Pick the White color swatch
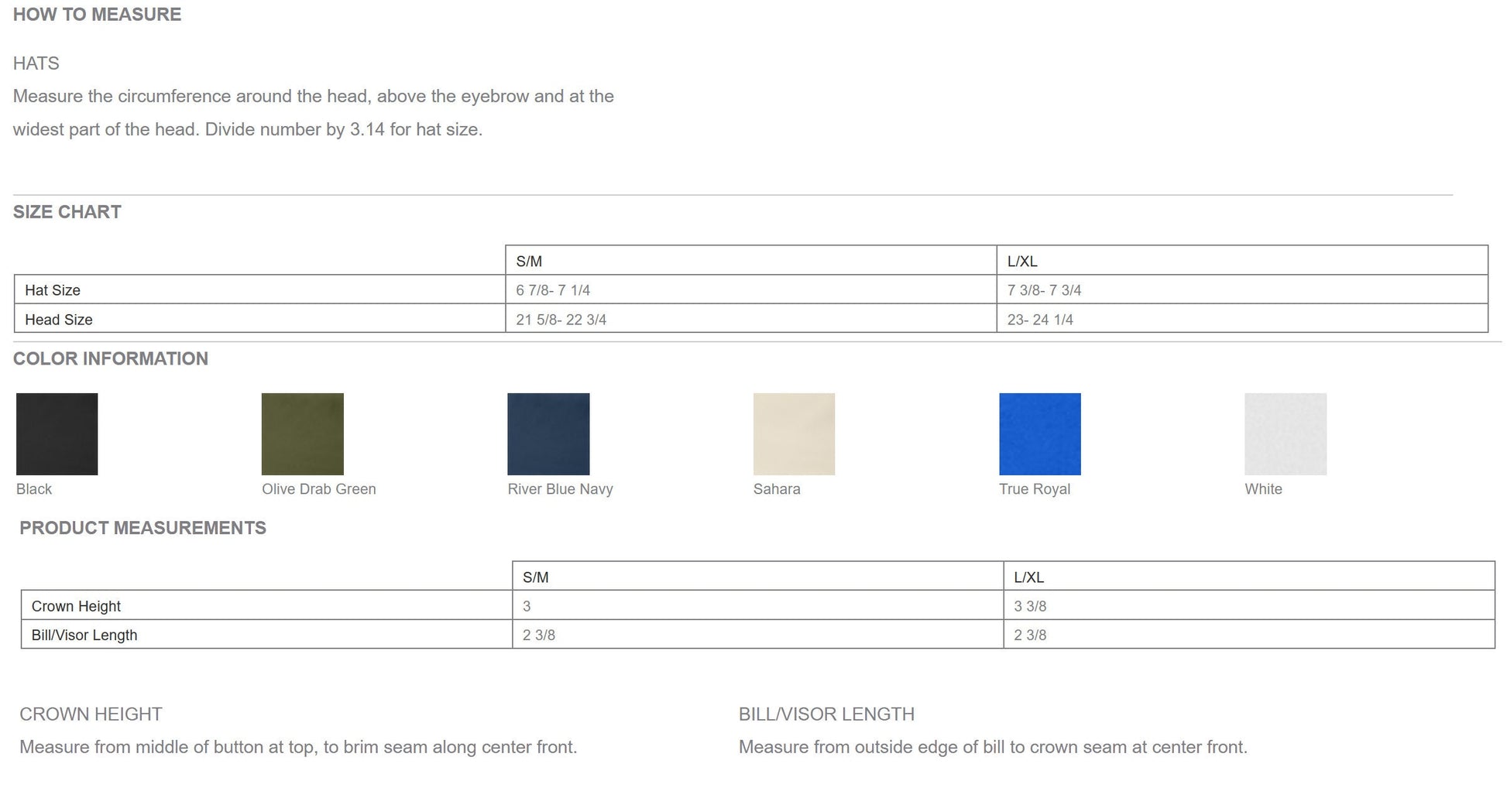Image resolution: width=1507 pixels, height=812 pixels. [1286, 434]
